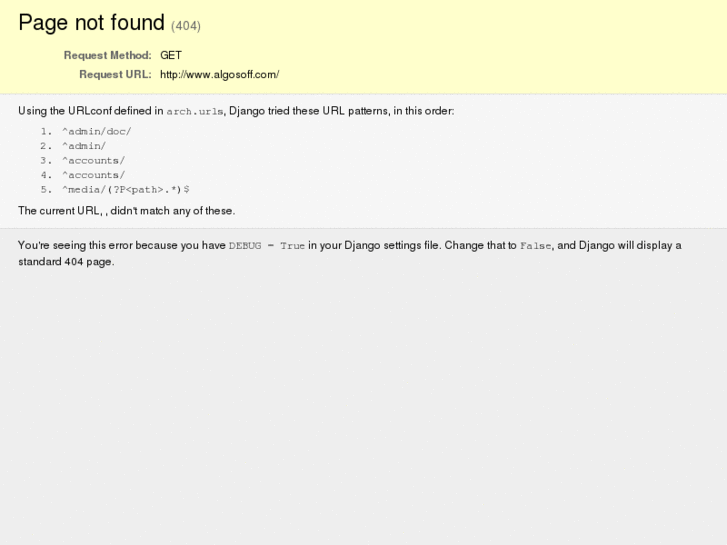Click the "Request URL:" label
The image size is (727, 545).
[x=115, y=74]
